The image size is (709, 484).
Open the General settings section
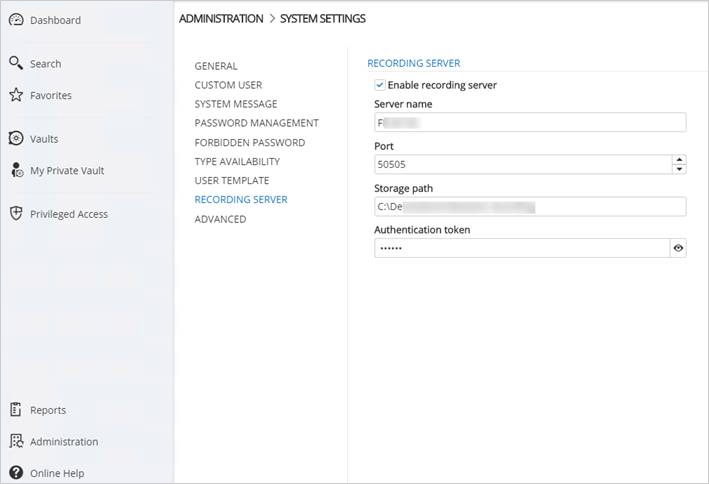click(216, 66)
